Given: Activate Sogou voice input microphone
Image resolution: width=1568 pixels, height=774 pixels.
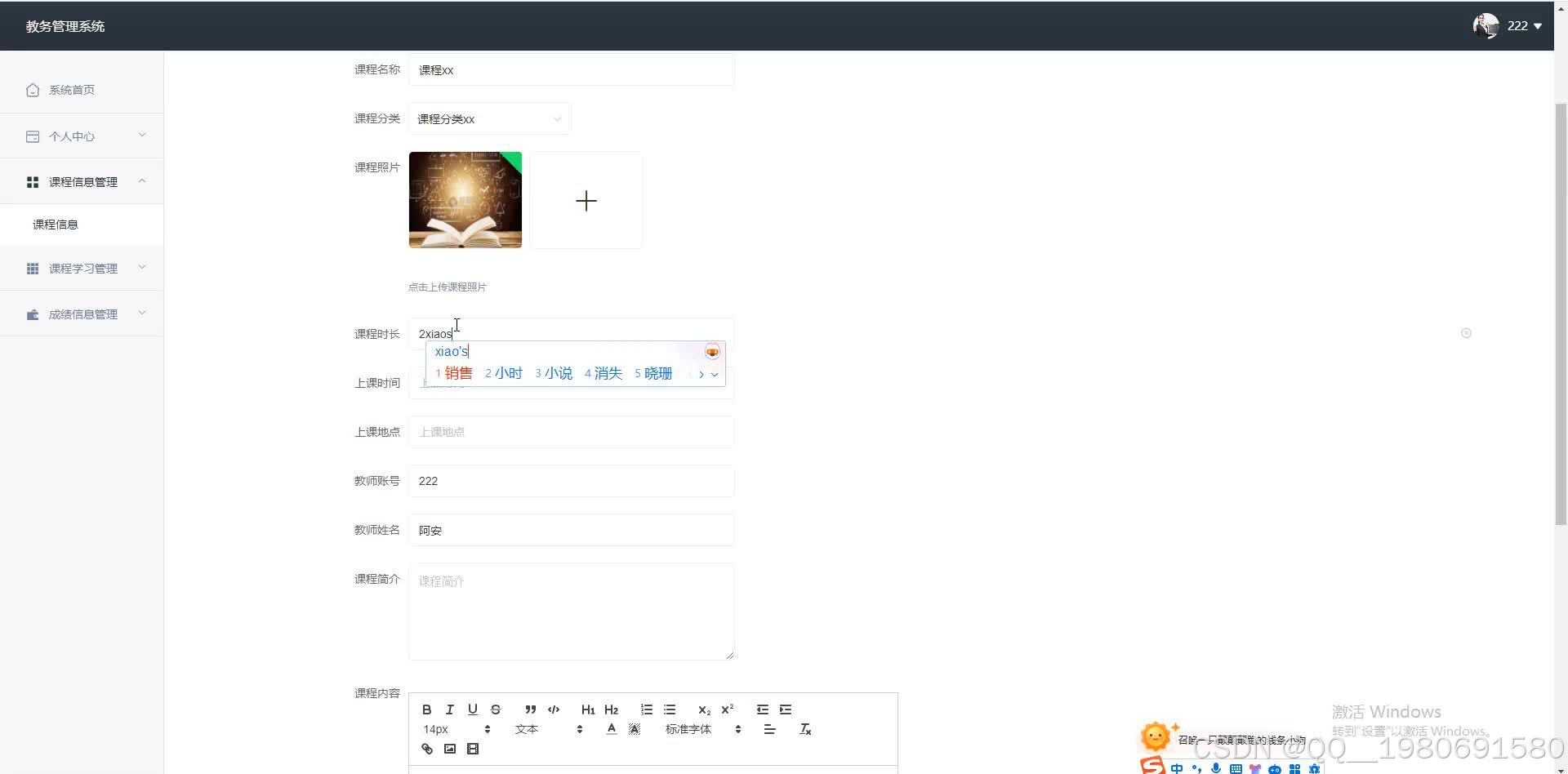Looking at the screenshot, I should [1216, 768].
